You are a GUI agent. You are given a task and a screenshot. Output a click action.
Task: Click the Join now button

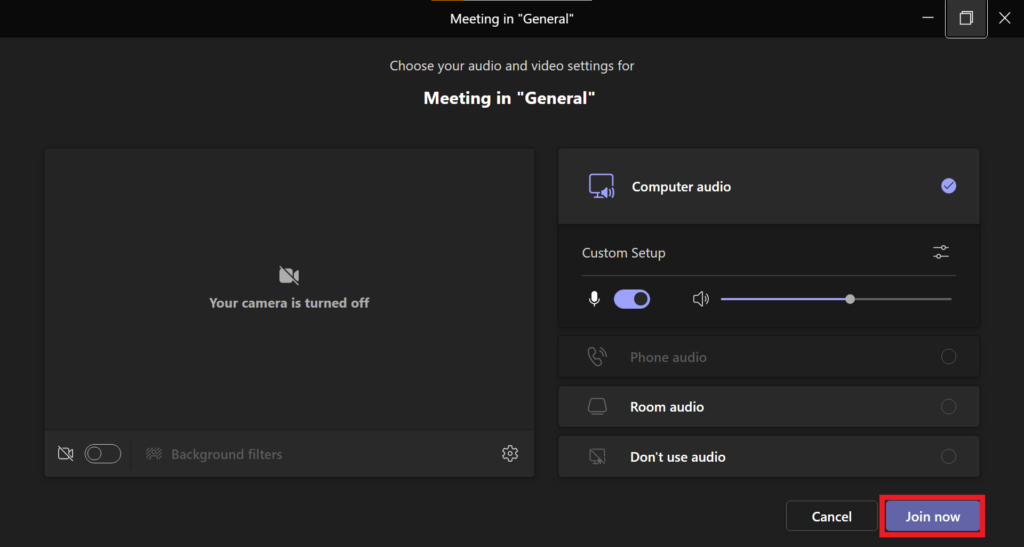click(x=933, y=516)
